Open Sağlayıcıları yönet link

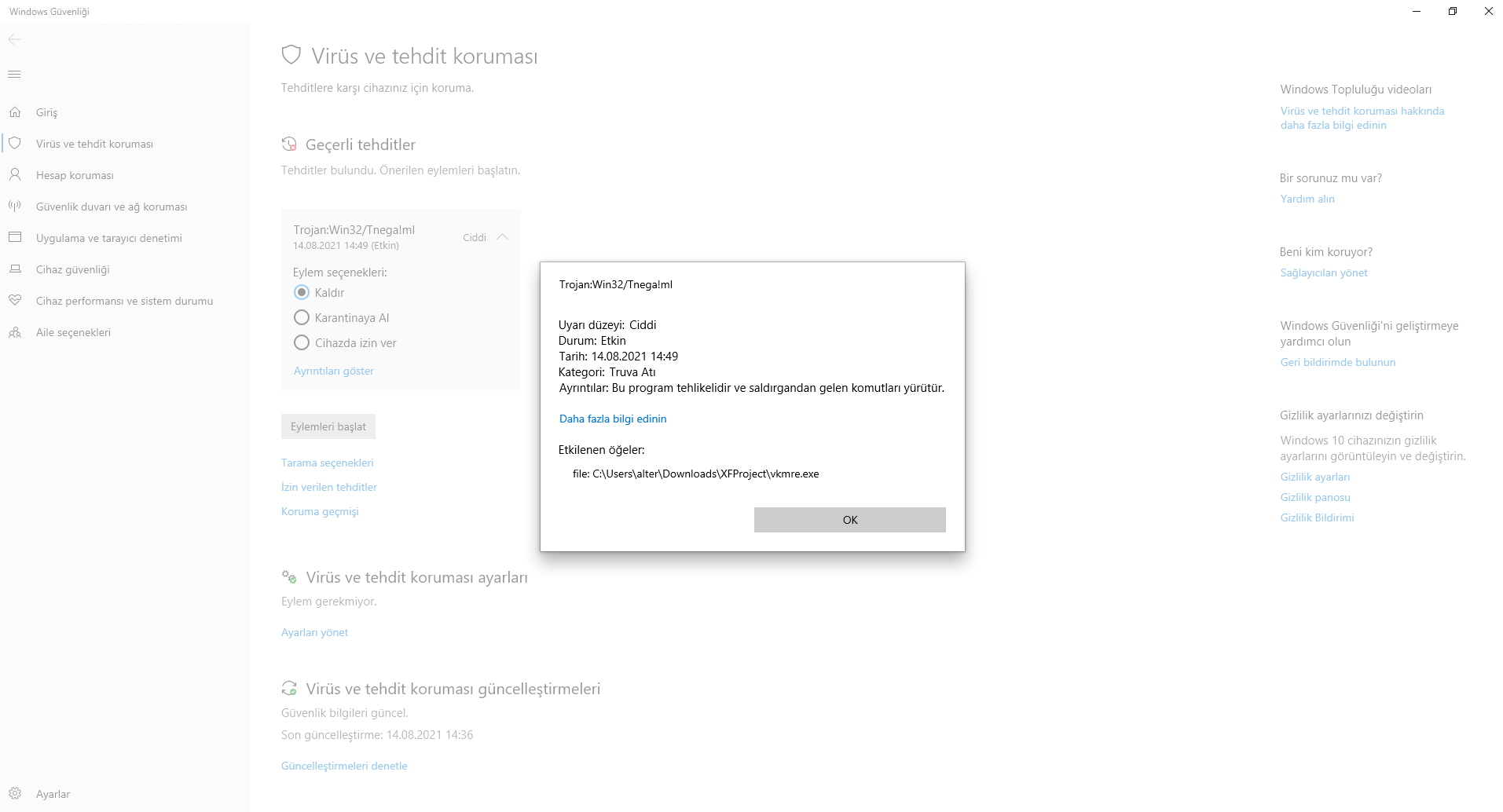point(1324,272)
